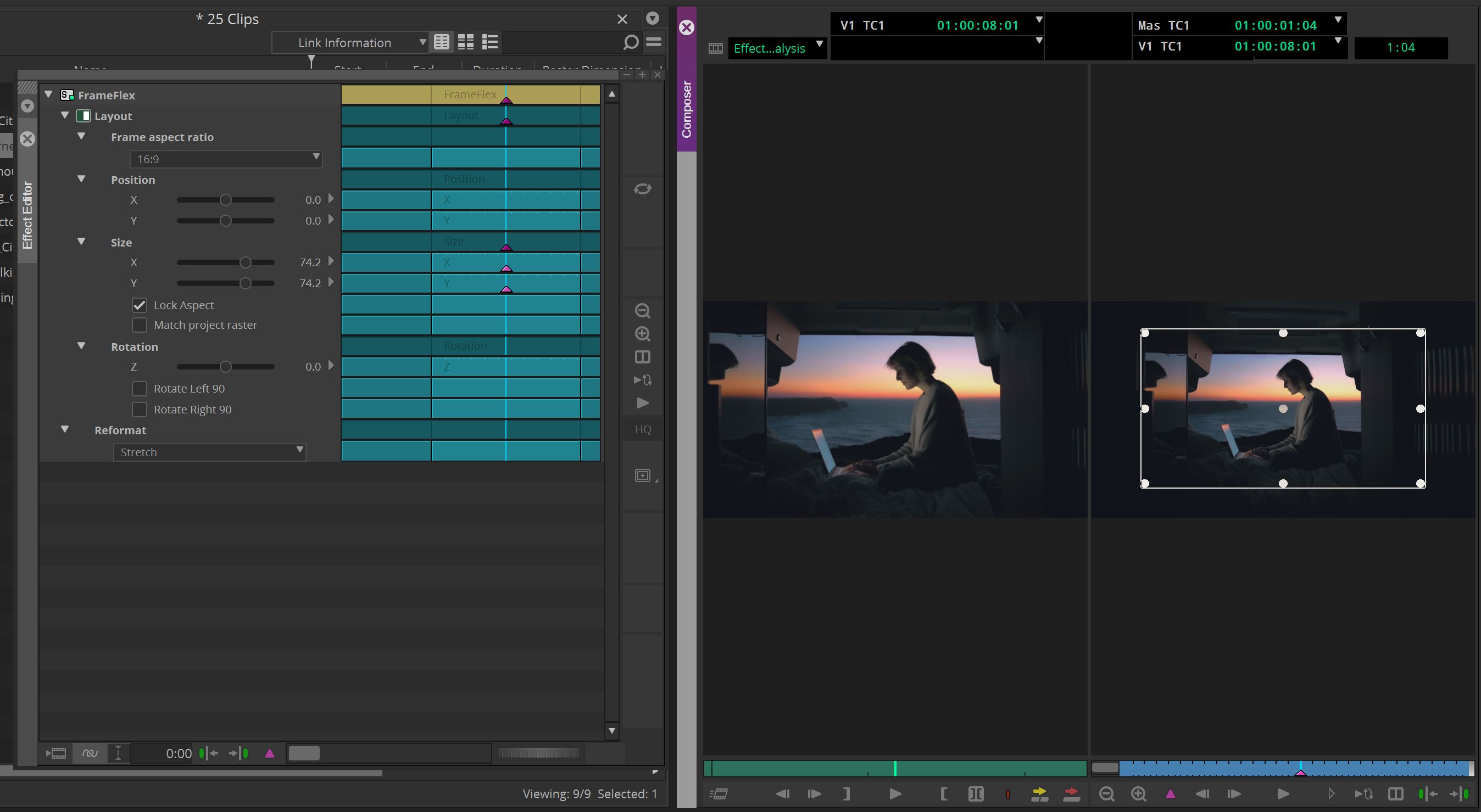Image resolution: width=1481 pixels, height=812 pixels.
Task: Add keyframe with pink triangle under record monitor
Action: 1171,794
